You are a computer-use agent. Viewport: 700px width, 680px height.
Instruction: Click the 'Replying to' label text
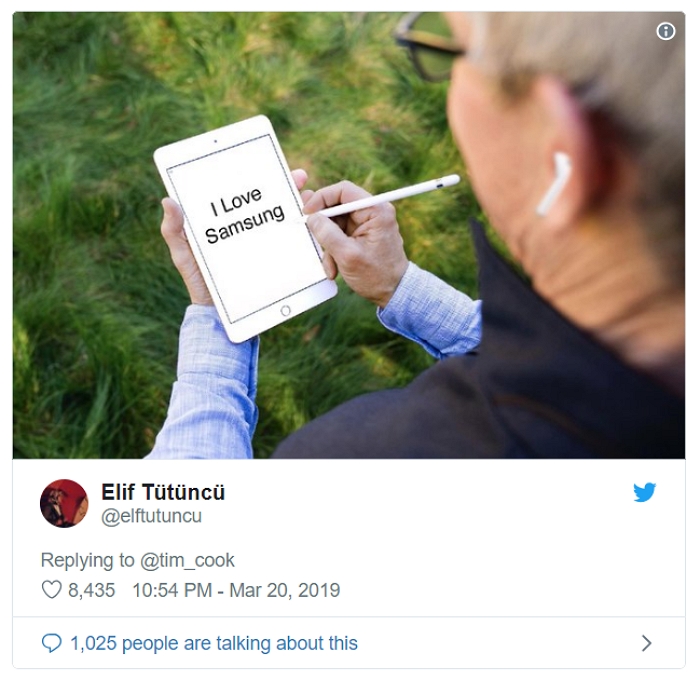pos(88,560)
